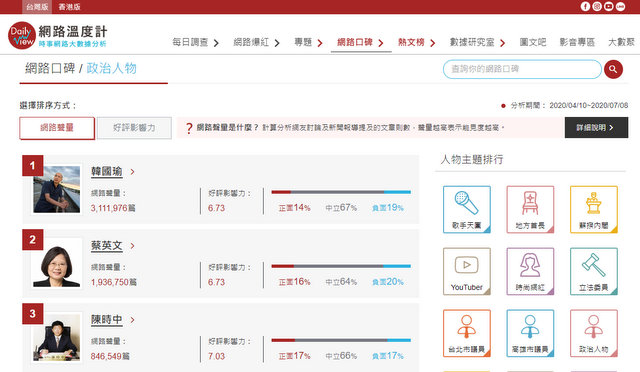Open the 台北市議員 category icon

coord(467,333)
